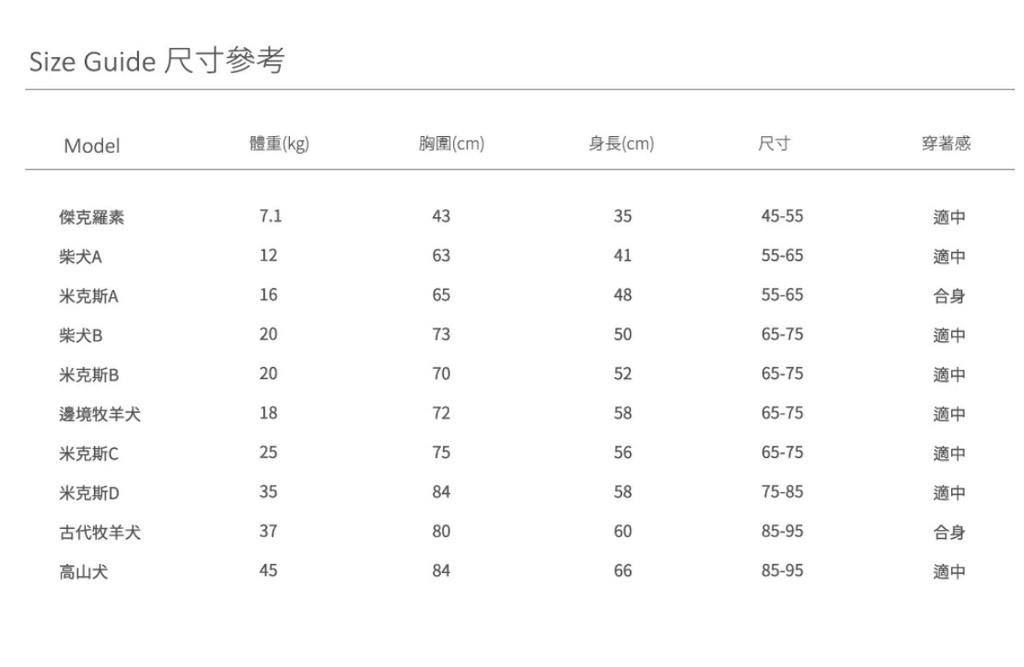
Task: Select the 米克斯A row label
Action: pyautogui.click(x=89, y=296)
